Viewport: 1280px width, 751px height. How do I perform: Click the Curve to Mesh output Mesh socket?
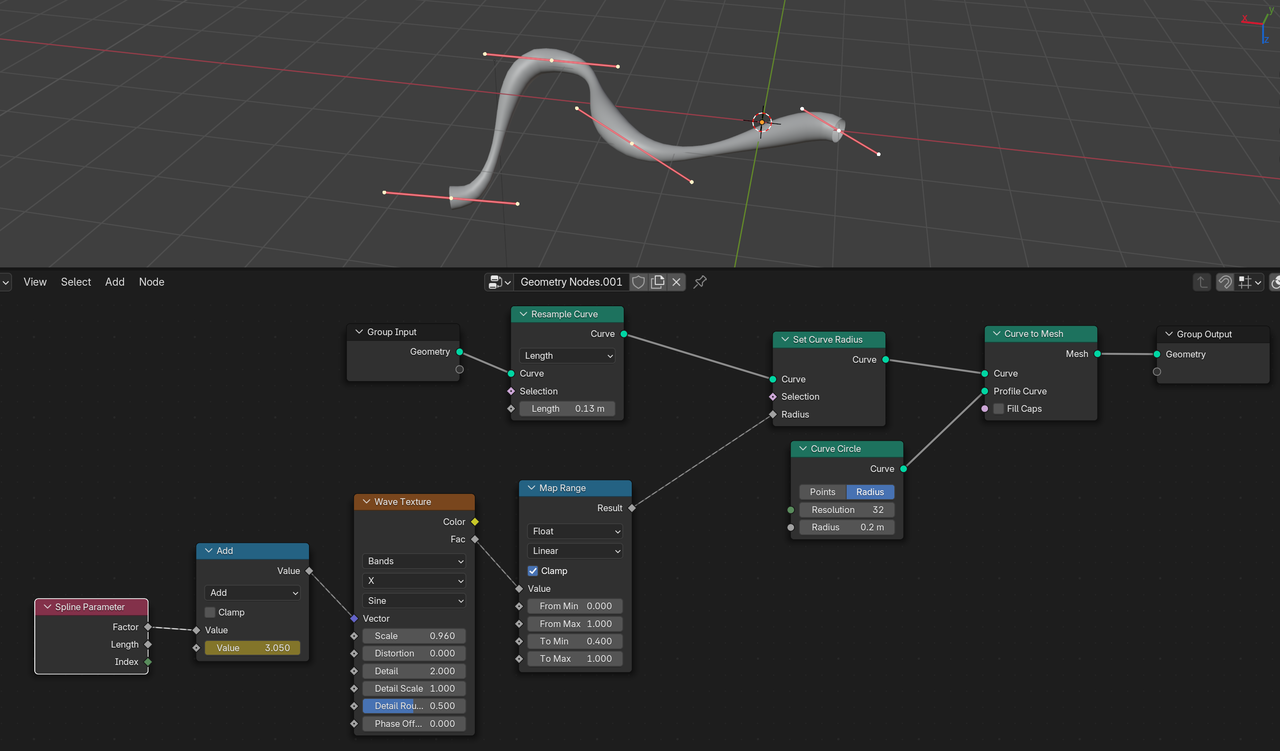point(1098,354)
